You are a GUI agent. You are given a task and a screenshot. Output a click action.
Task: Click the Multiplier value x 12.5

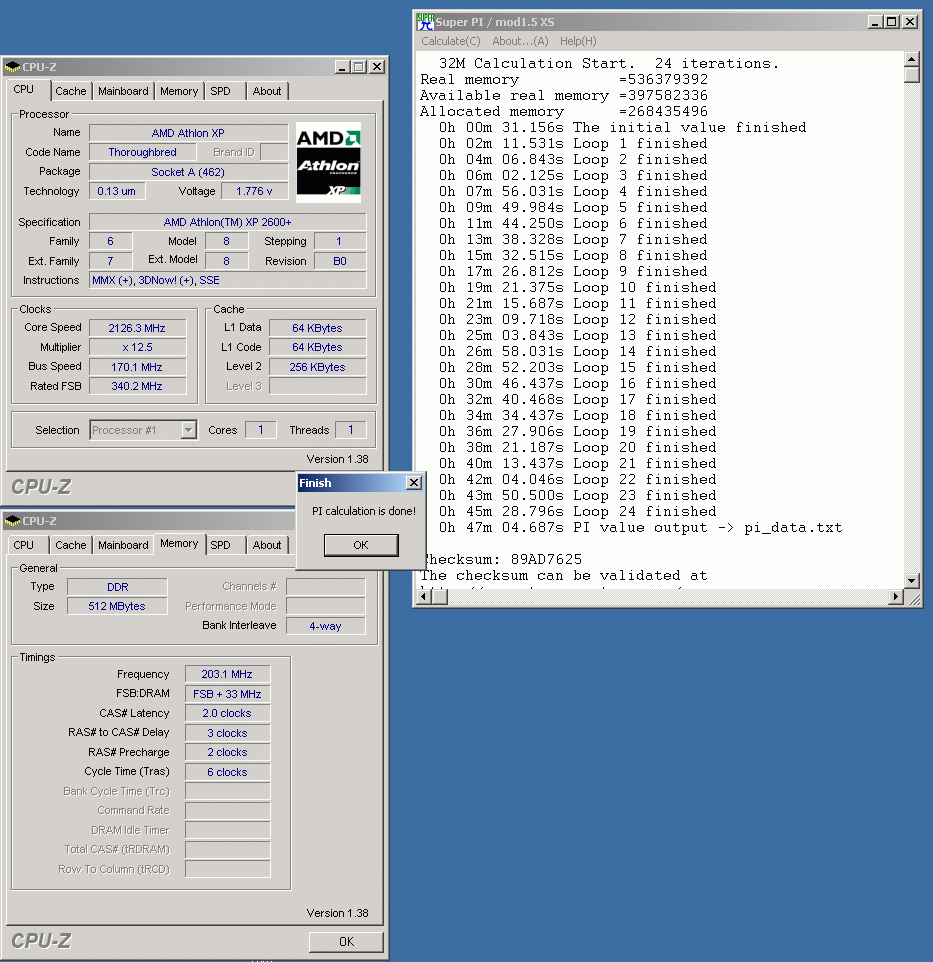(x=137, y=347)
